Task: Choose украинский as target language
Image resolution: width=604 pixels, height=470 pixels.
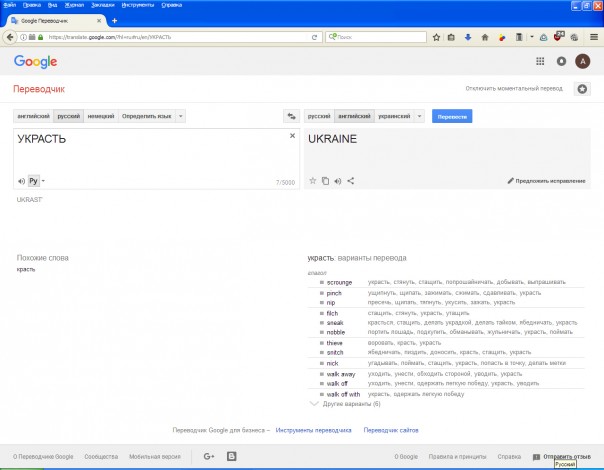Action: pos(395,116)
